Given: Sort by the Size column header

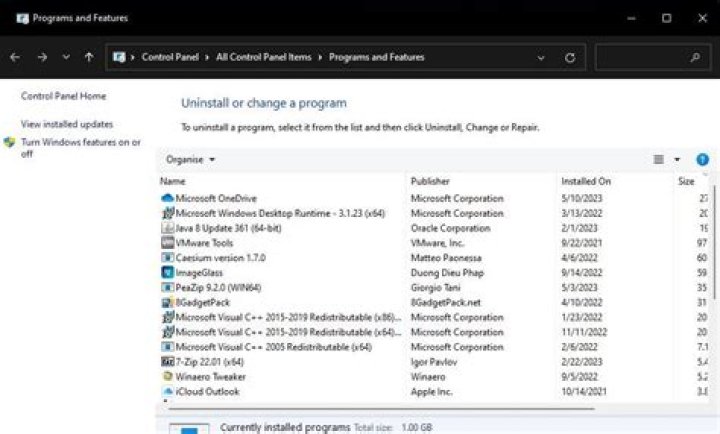Looking at the screenshot, I should pos(686,181).
